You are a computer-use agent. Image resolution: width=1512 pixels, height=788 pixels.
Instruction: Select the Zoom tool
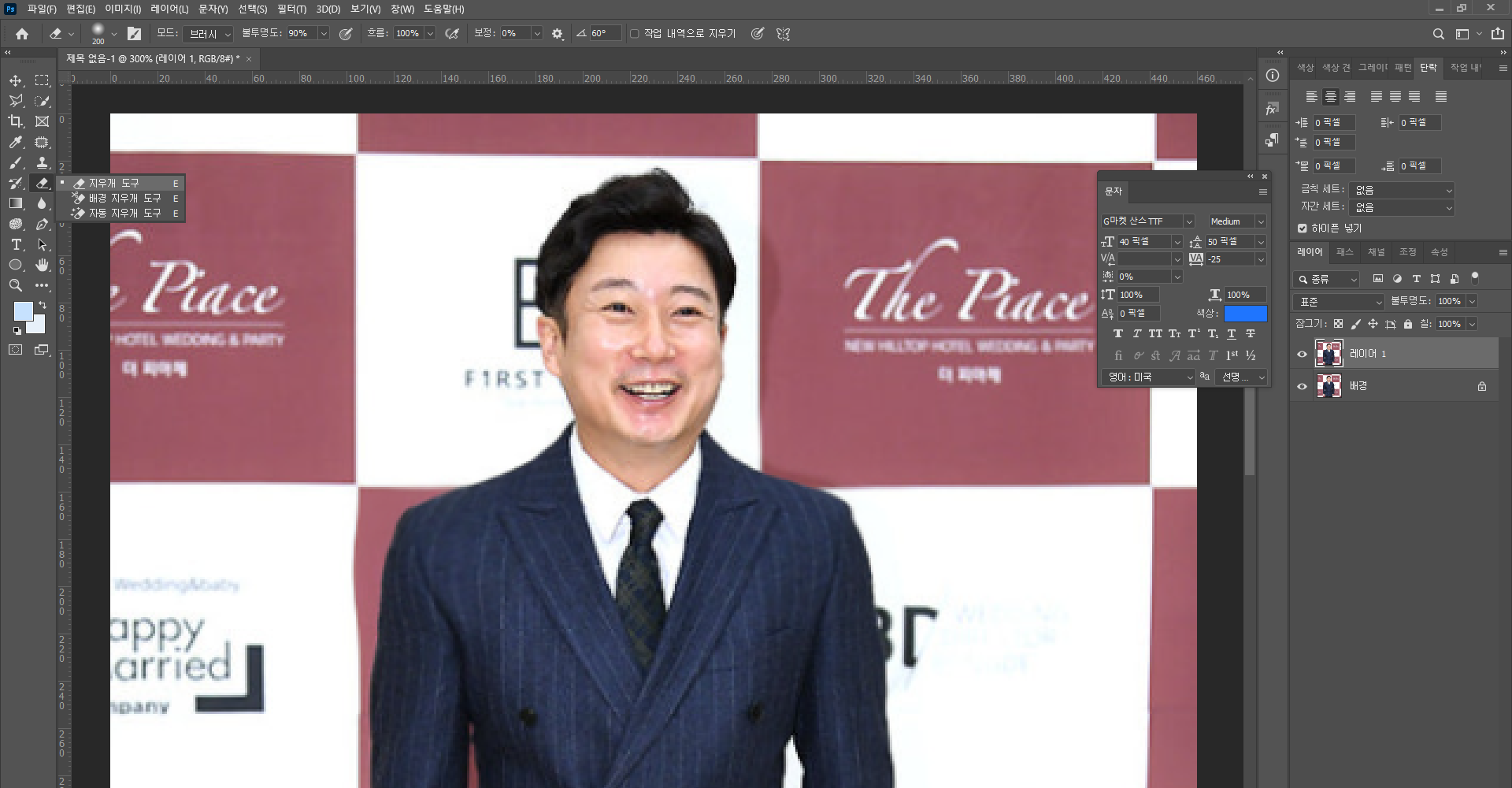pos(16,285)
